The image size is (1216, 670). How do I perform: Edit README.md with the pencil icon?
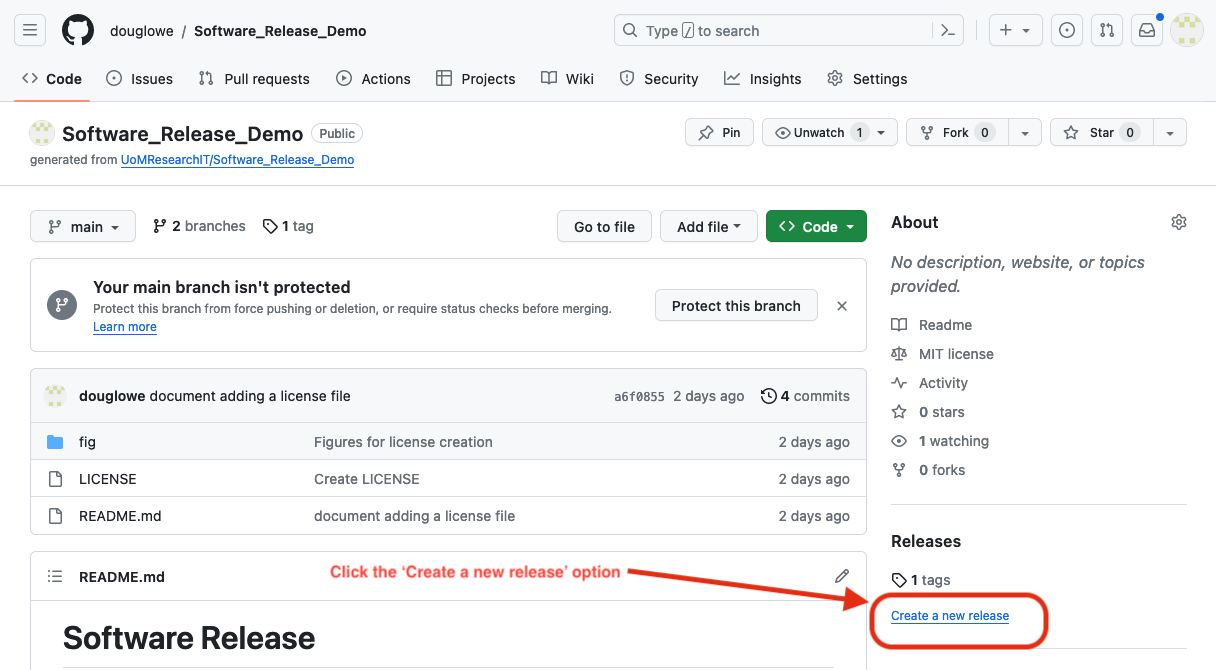842,576
